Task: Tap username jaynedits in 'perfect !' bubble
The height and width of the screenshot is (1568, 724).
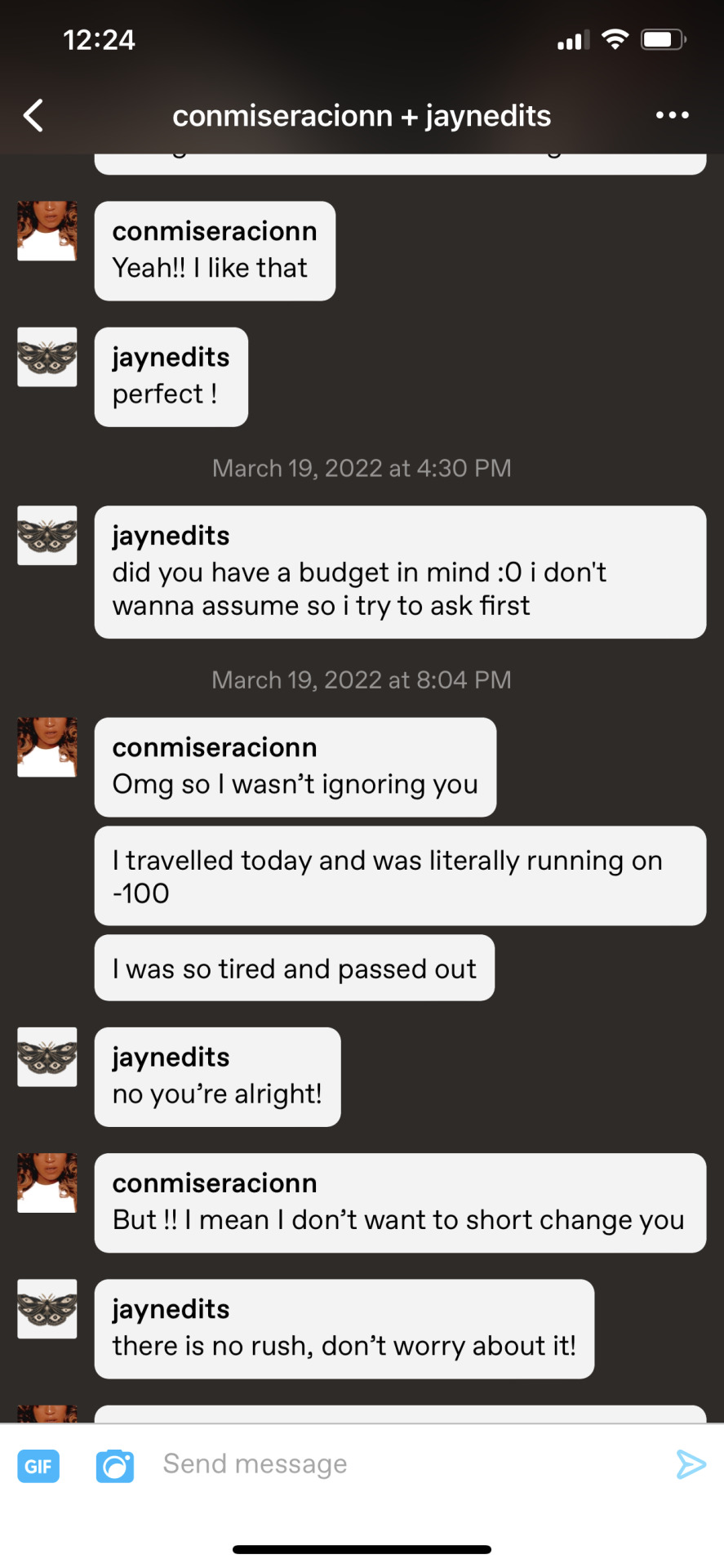Action: pos(171,358)
